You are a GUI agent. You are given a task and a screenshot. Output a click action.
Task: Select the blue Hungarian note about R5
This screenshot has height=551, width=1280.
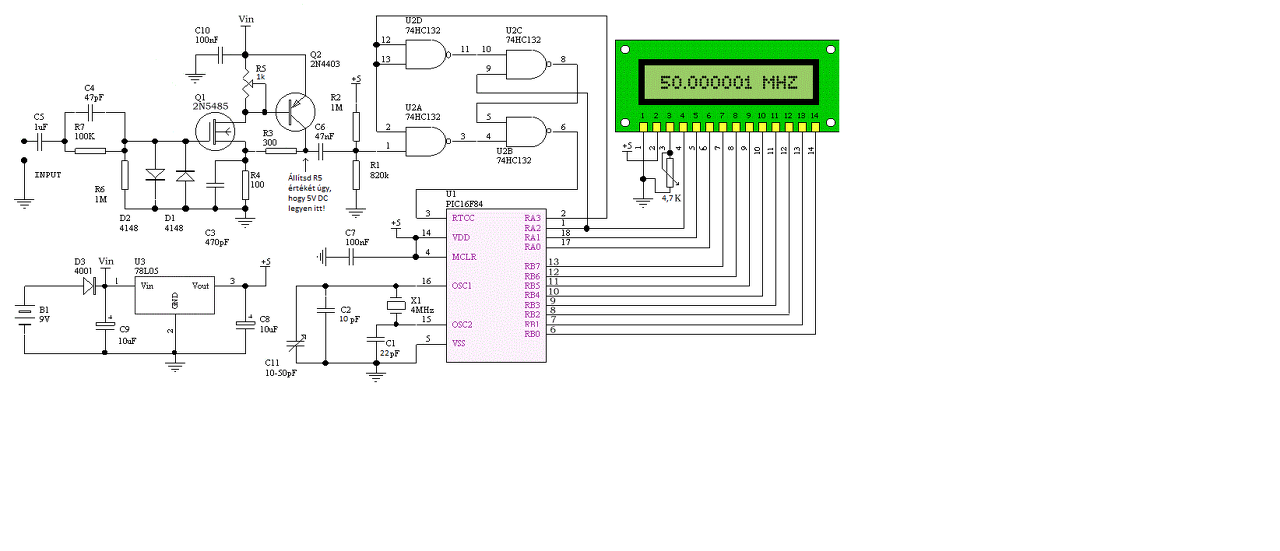(x=313, y=193)
